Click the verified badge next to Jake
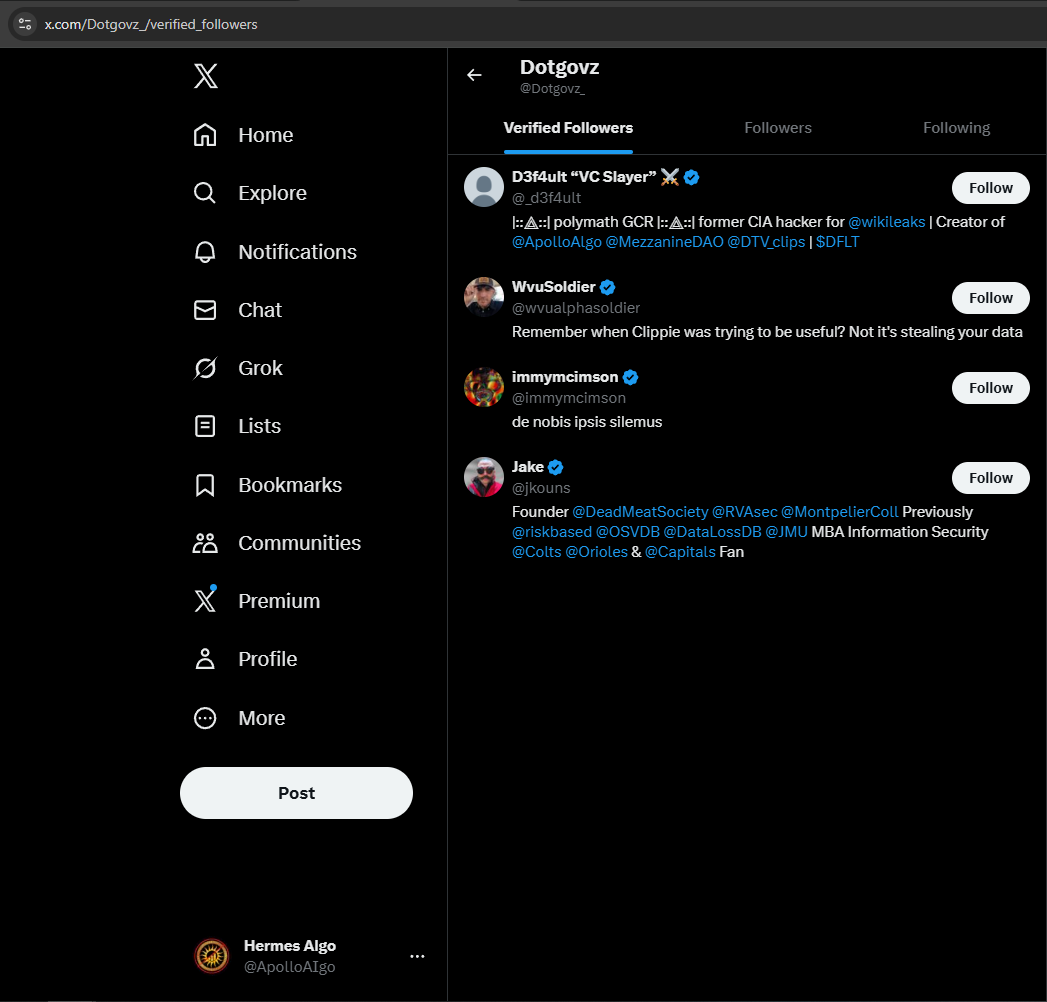The height and width of the screenshot is (1002, 1047). click(556, 466)
